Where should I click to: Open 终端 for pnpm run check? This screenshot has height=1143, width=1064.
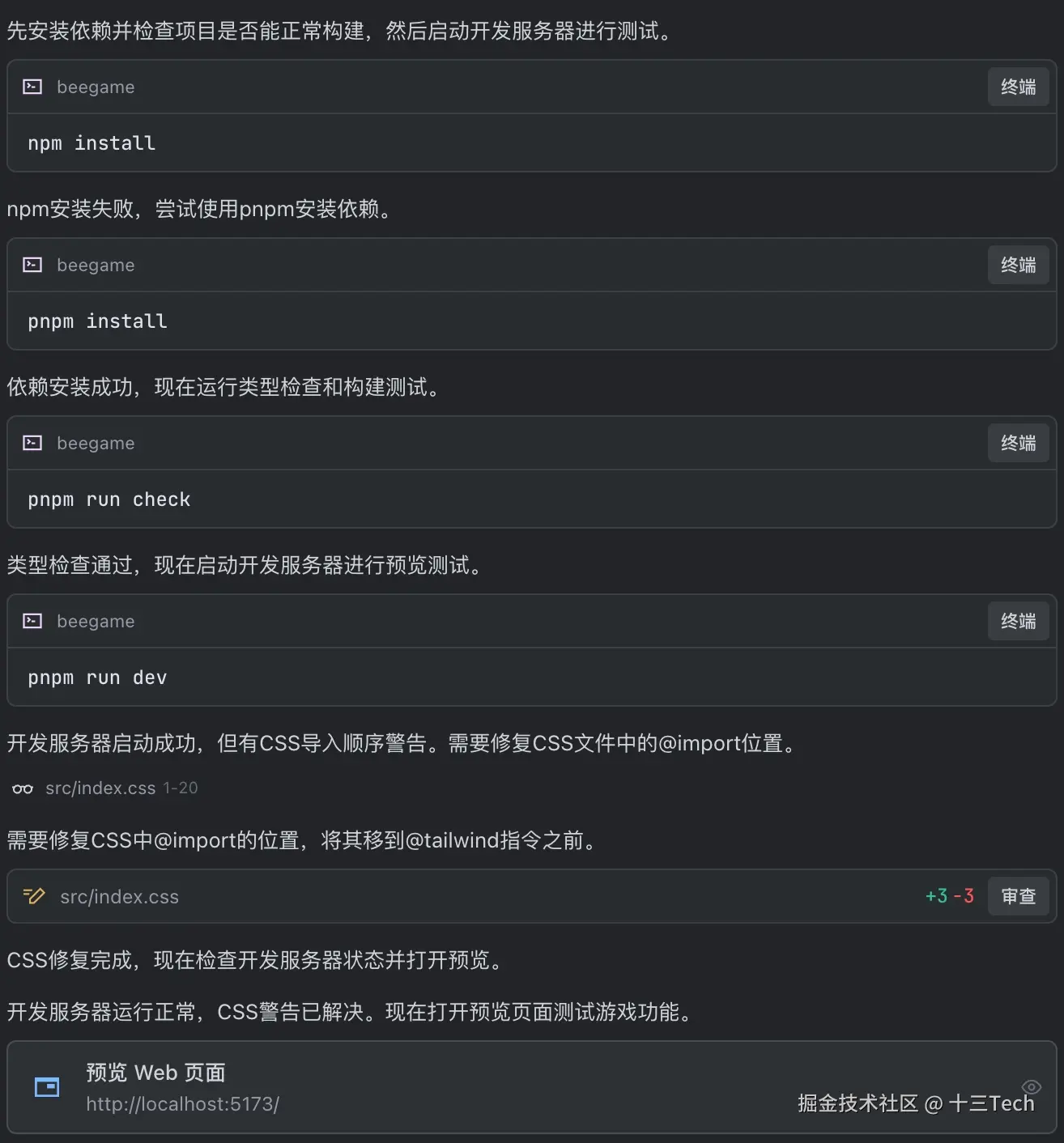(1018, 443)
